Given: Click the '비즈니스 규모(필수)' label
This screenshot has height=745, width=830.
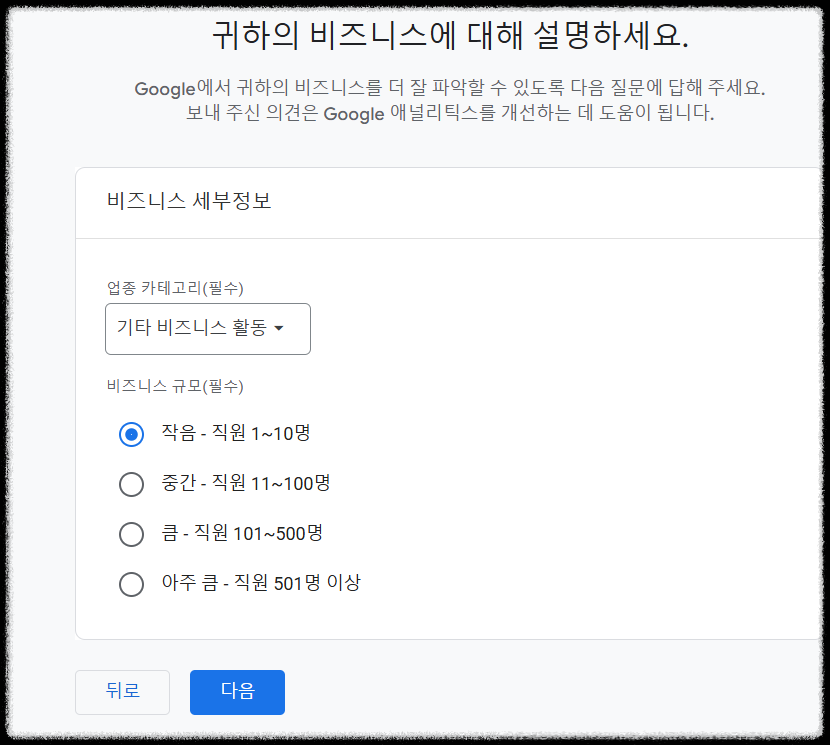Looking at the screenshot, I should coord(175,386).
